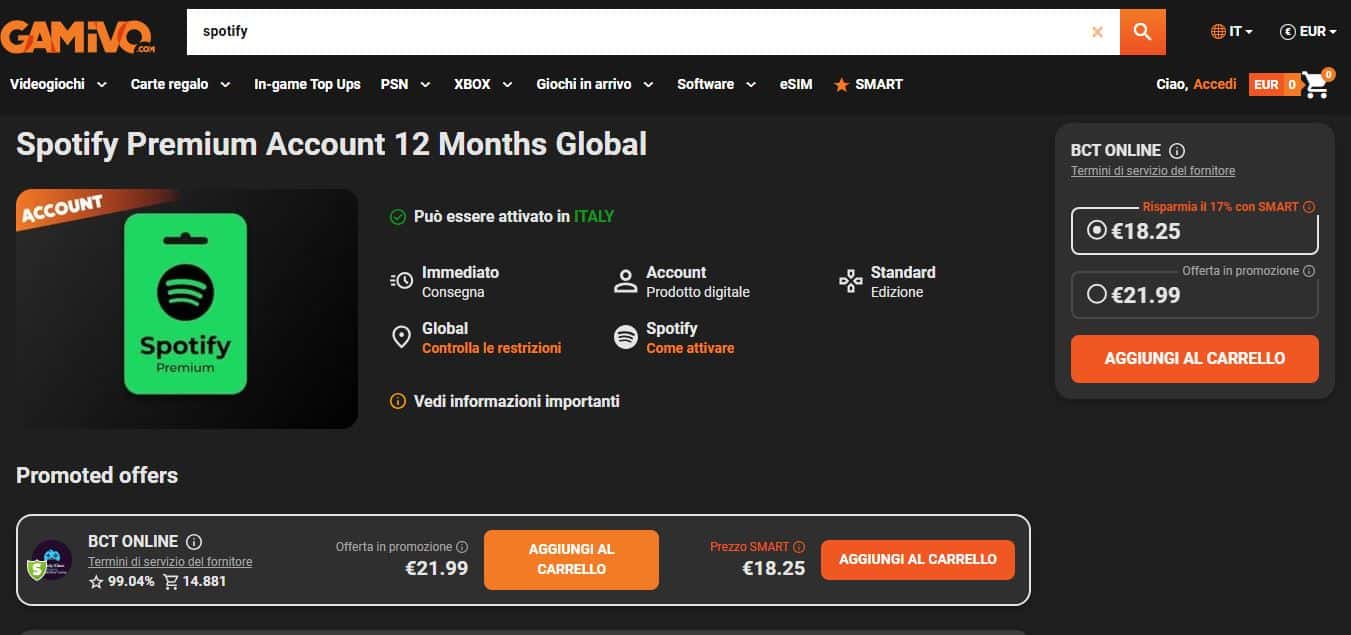Open the shopping cart icon
Image resolution: width=1351 pixels, height=635 pixels.
click(x=1317, y=85)
